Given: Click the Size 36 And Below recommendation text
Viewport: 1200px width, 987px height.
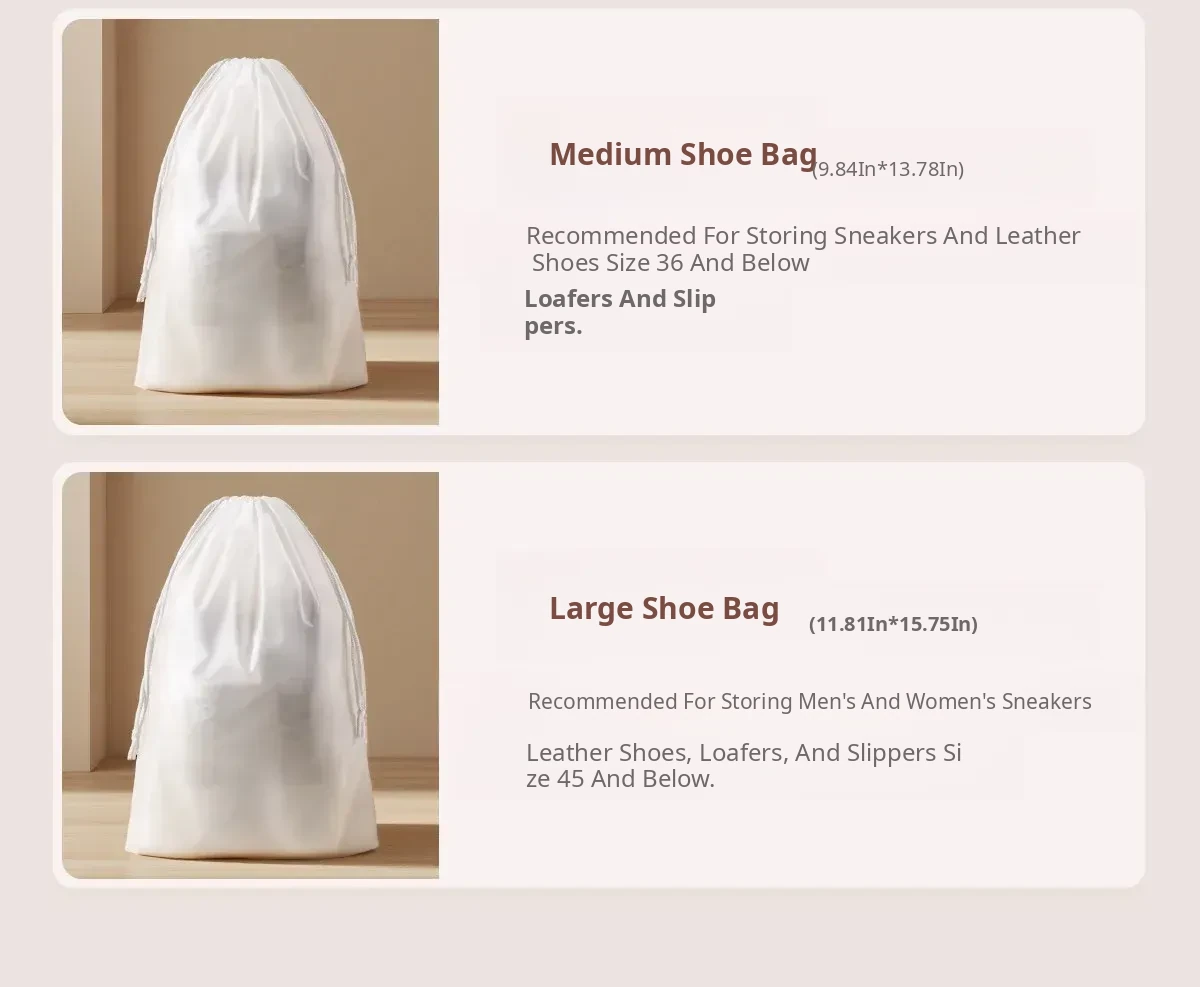Looking at the screenshot, I should click(x=670, y=263).
